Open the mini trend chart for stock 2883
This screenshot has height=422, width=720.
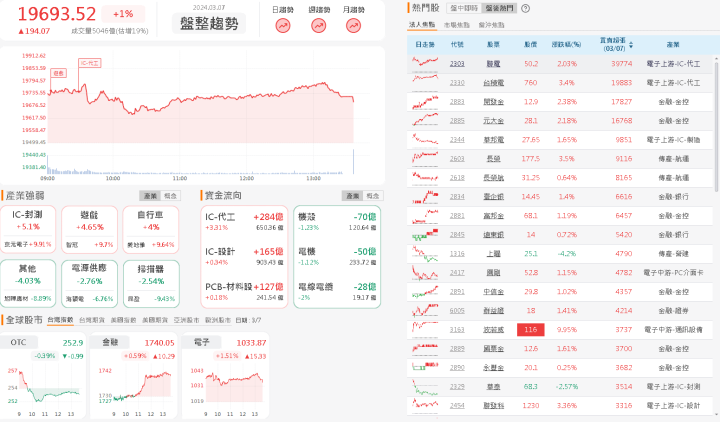(425, 101)
